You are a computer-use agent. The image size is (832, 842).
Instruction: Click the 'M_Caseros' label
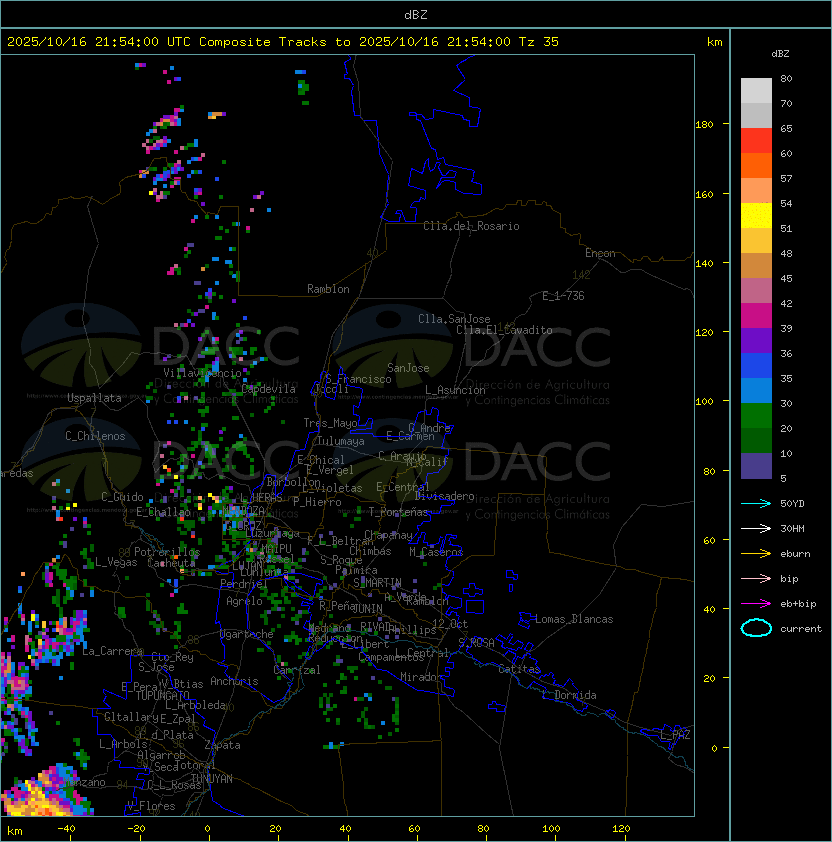click(x=436, y=551)
